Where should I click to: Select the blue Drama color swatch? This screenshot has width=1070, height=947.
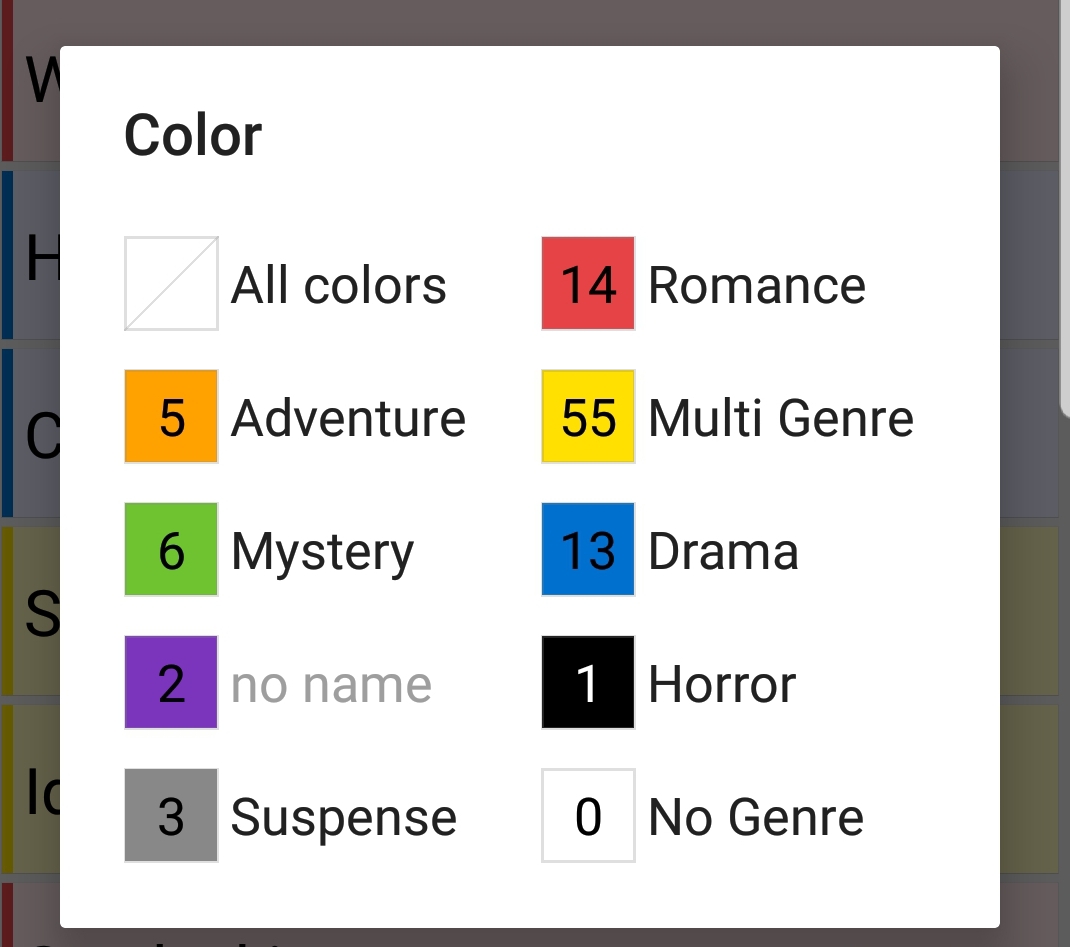tap(588, 549)
